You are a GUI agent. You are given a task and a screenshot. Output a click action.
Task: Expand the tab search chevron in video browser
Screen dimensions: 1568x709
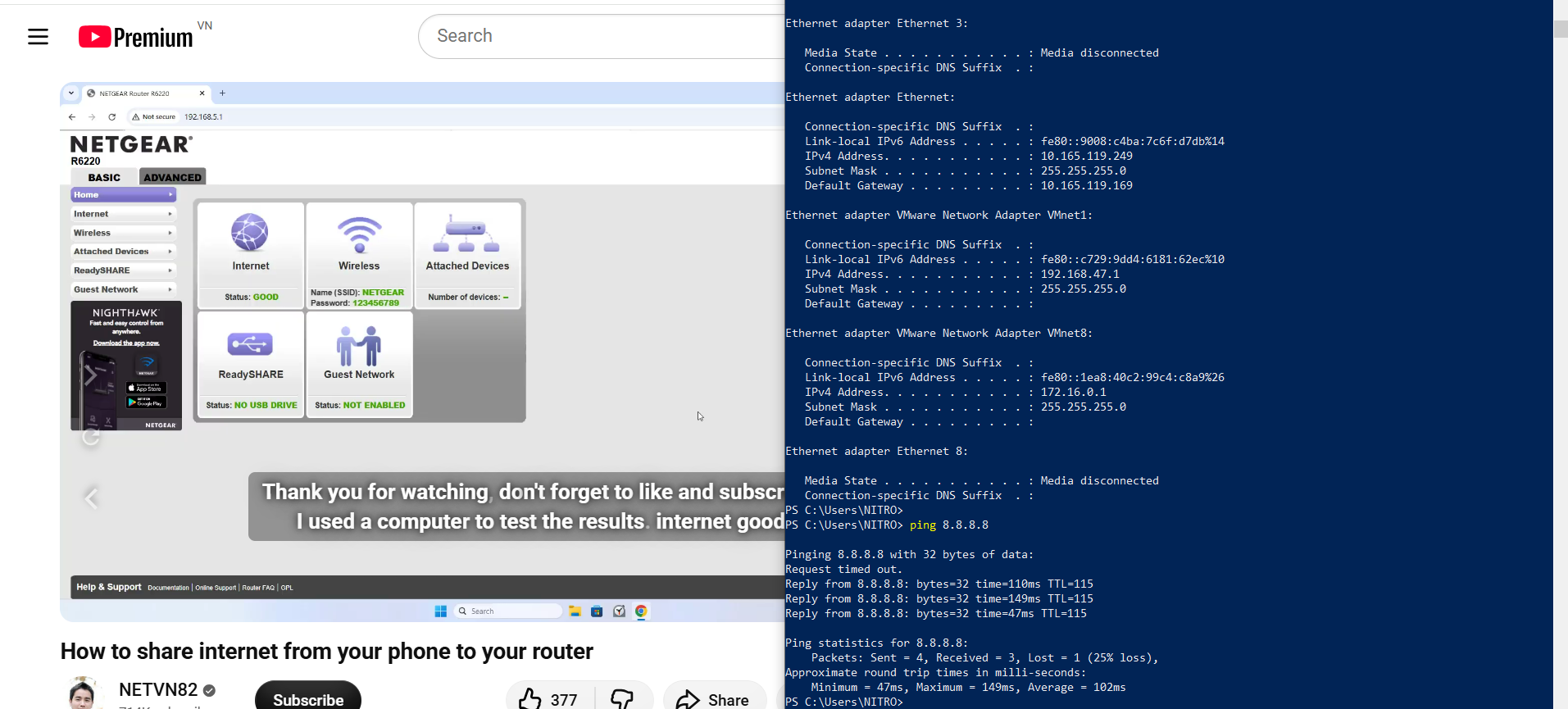tap(71, 93)
